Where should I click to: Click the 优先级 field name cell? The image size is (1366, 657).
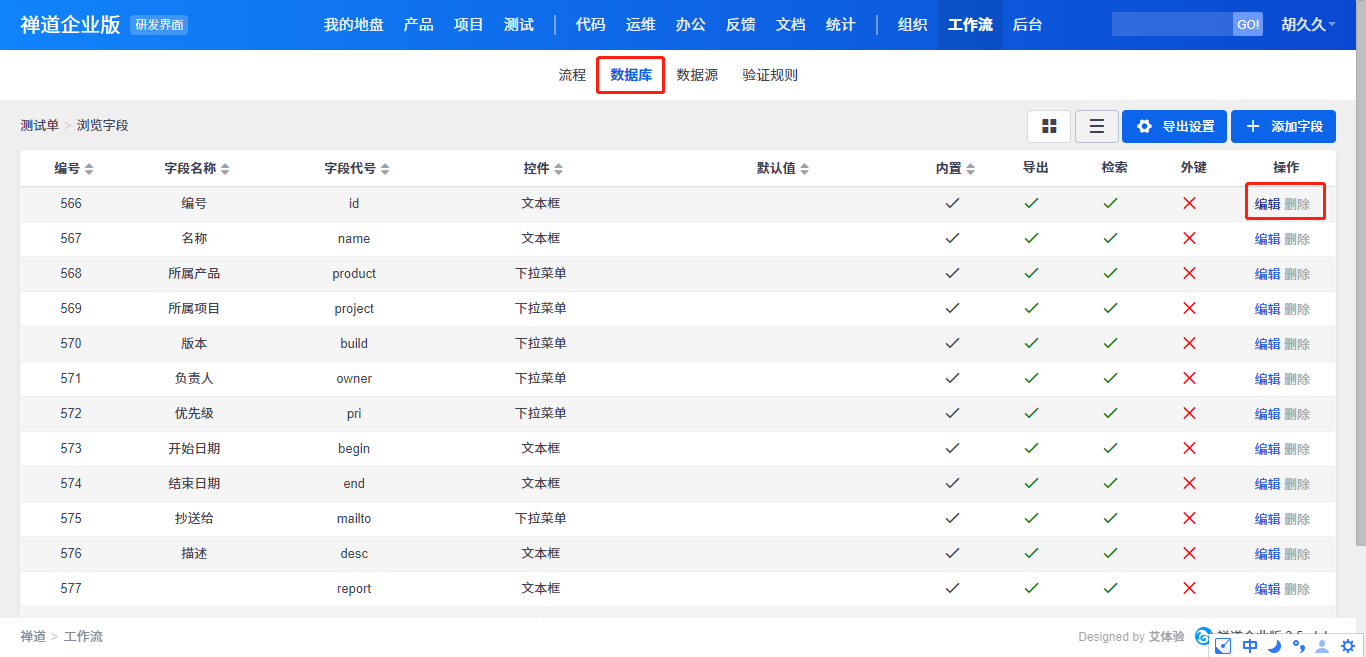click(194, 413)
